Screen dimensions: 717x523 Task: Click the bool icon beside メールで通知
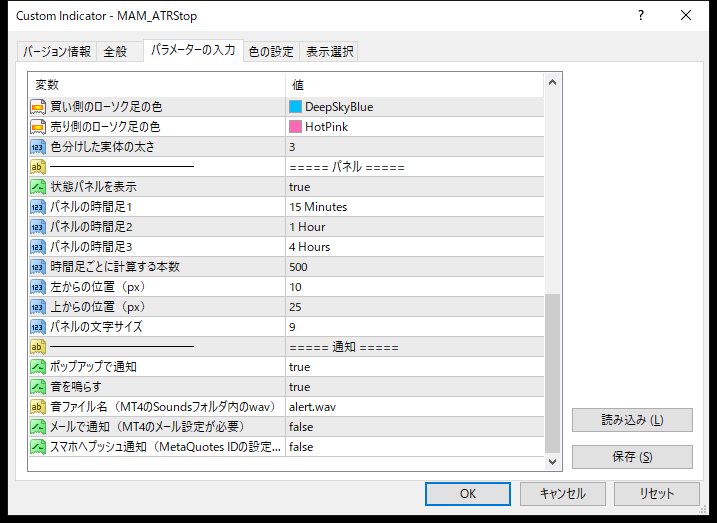[37, 427]
